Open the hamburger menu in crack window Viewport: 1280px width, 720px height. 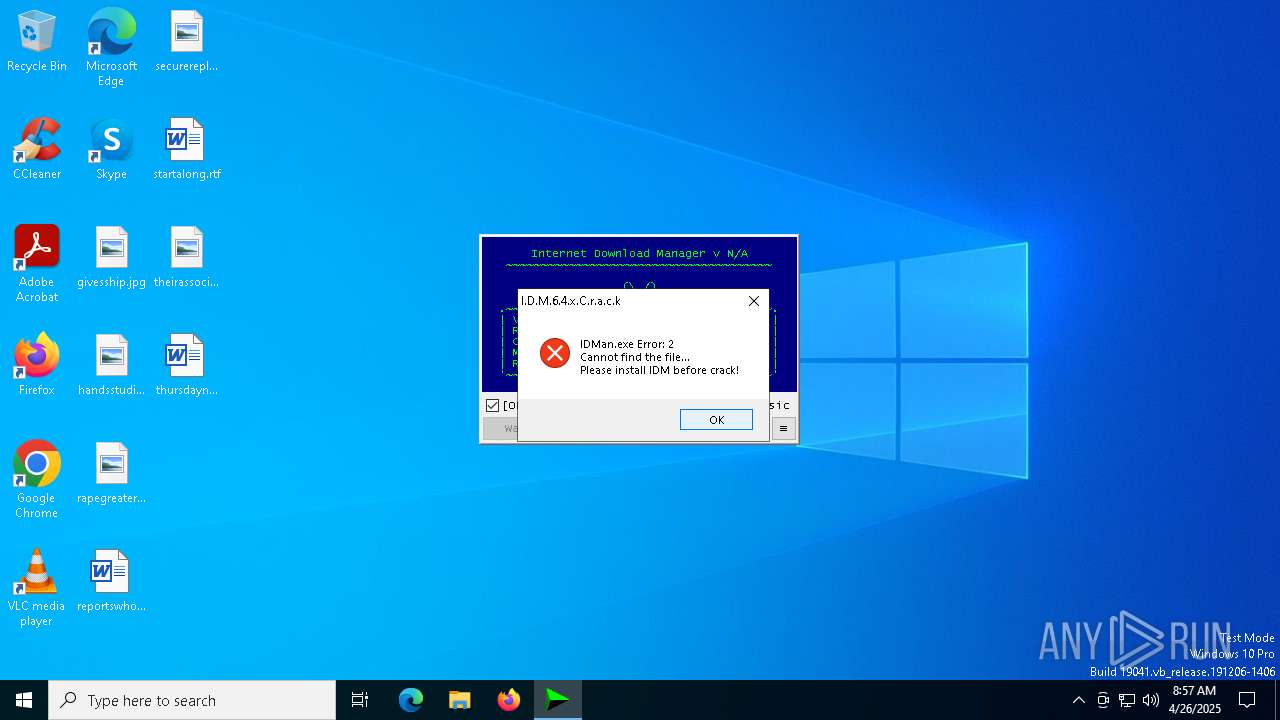(x=783, y=428)
